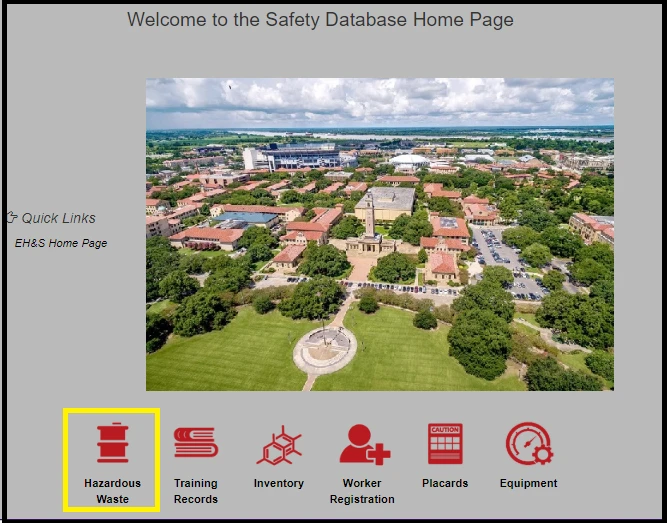
Task: Click the Inventory text label
Action: click(279, 483)
